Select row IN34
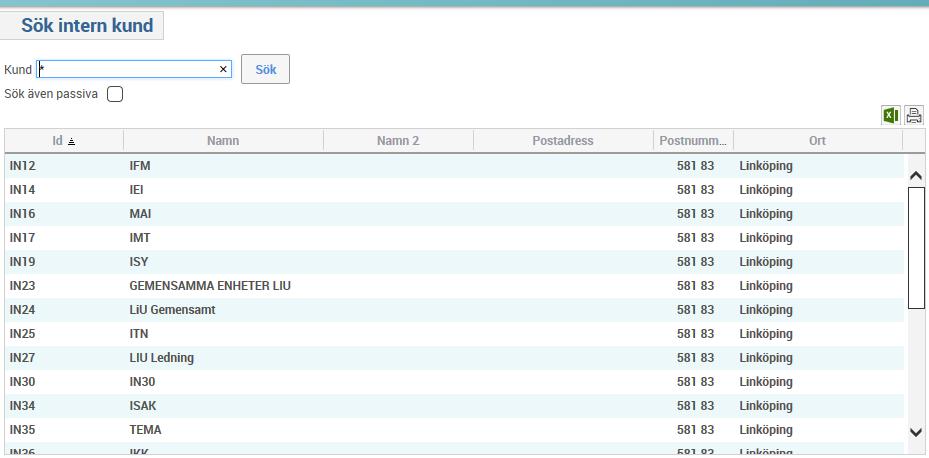 click(454, 406)
